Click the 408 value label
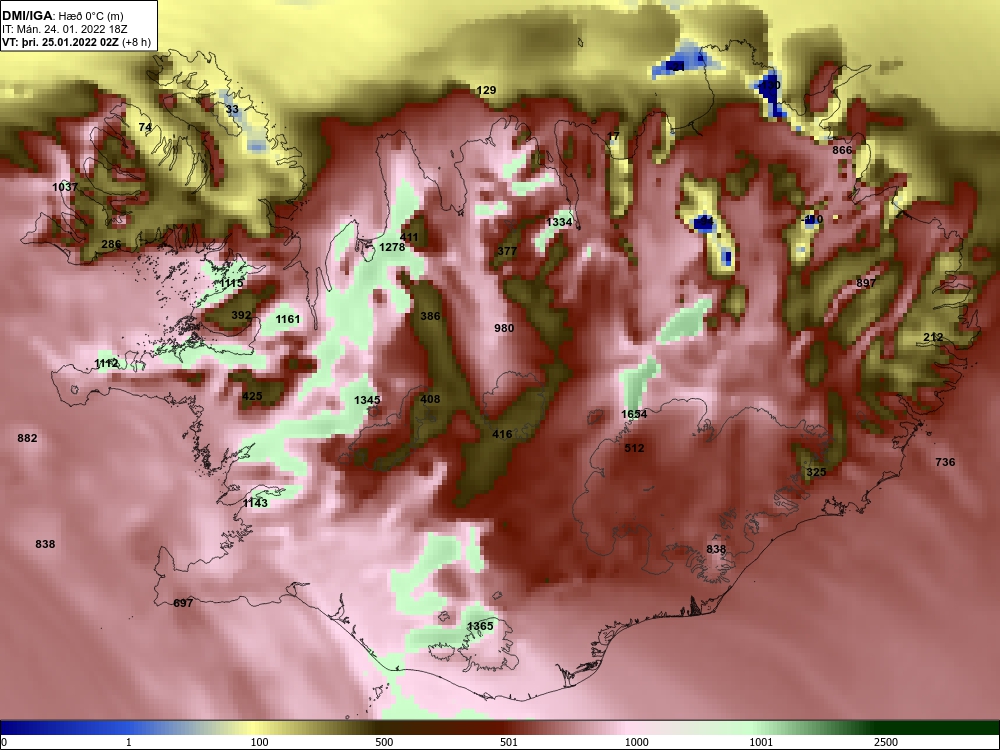The height and width of the screenshot is (750, 1000). coord(430,399)
